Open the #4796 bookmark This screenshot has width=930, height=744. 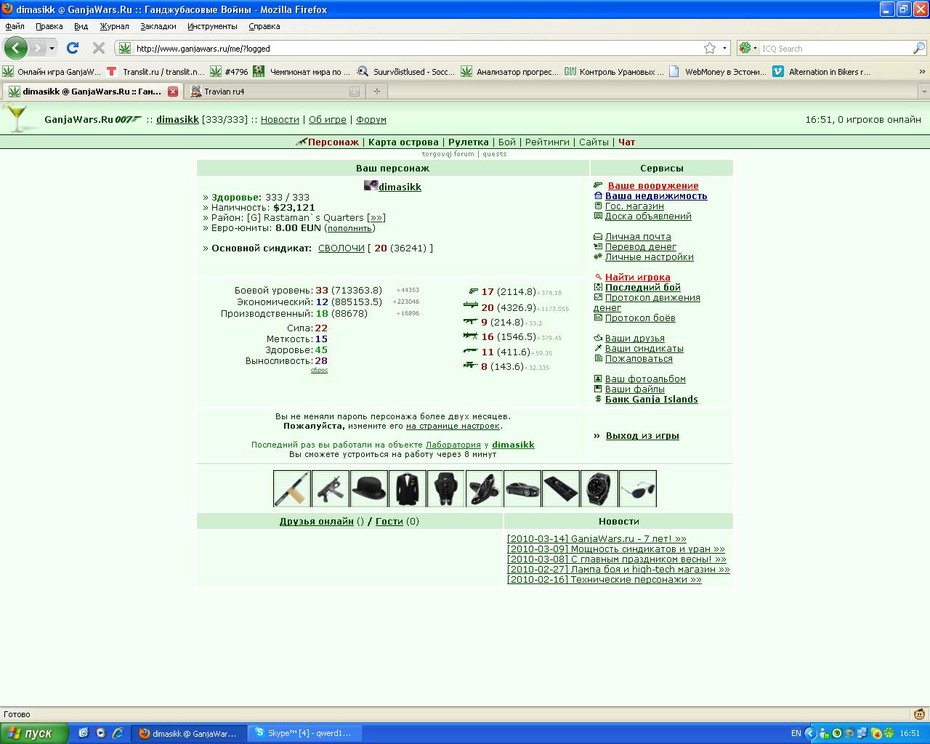coord(230,72)
